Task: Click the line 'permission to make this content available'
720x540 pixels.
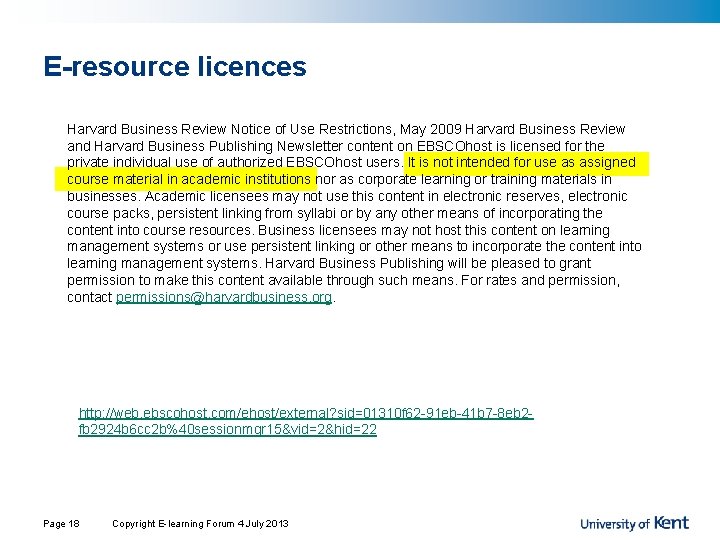Action: click(343, 280)
